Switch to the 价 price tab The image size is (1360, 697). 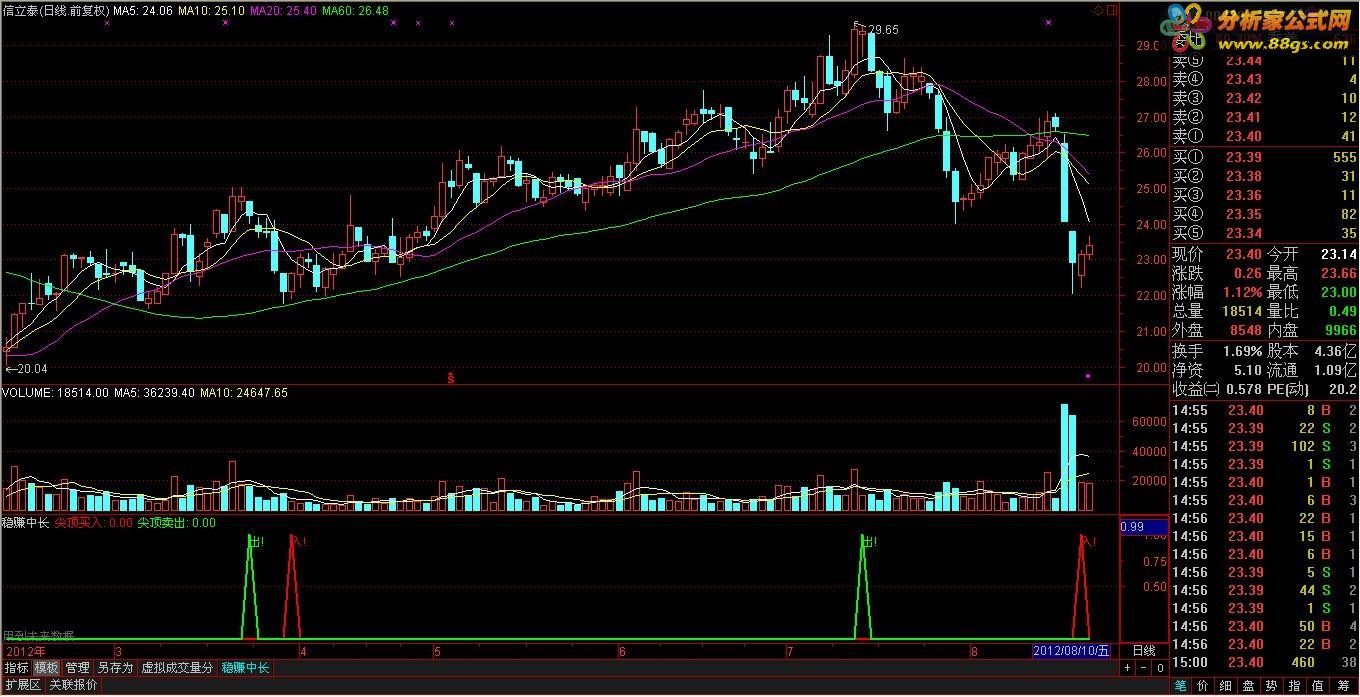click(x=1203, y=686)
